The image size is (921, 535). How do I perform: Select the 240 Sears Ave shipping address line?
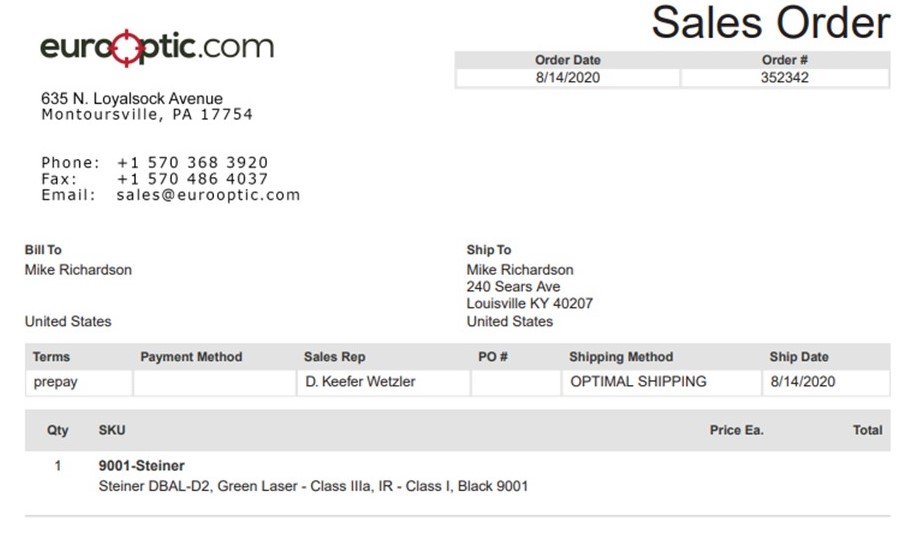[513, 287]
